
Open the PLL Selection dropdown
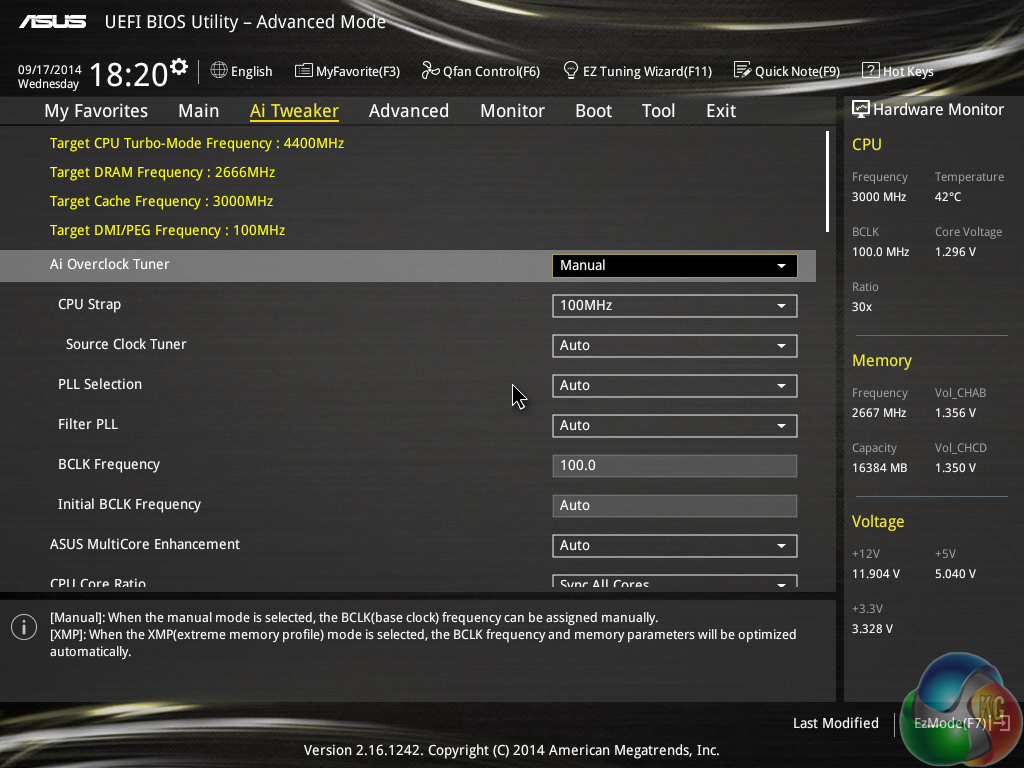click(x=674, y=386)
